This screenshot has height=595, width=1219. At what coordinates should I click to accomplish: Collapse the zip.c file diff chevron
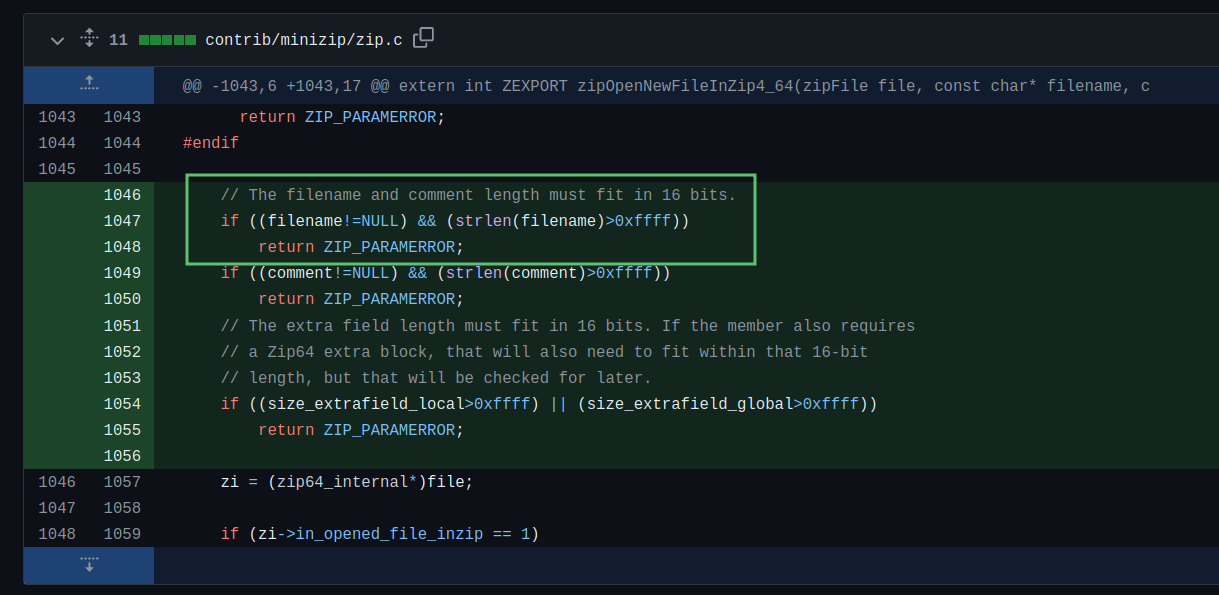click(57, 40)
